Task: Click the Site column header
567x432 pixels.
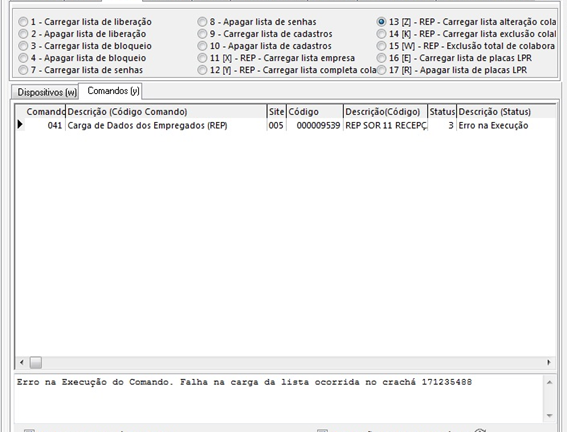Action: [x=276, y=112]
